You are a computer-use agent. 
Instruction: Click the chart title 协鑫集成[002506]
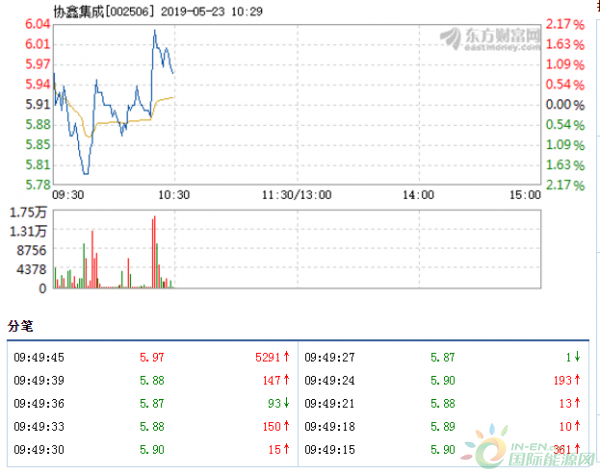coord(104,11)
